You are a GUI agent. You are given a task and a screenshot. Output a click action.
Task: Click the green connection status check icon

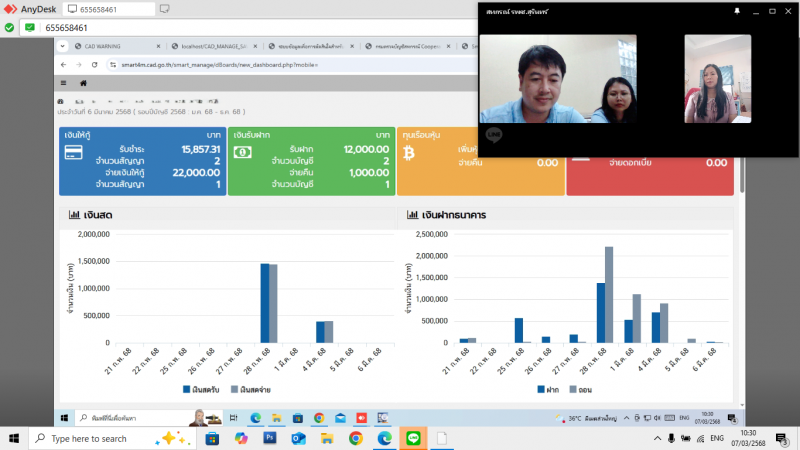coord(9,28)
